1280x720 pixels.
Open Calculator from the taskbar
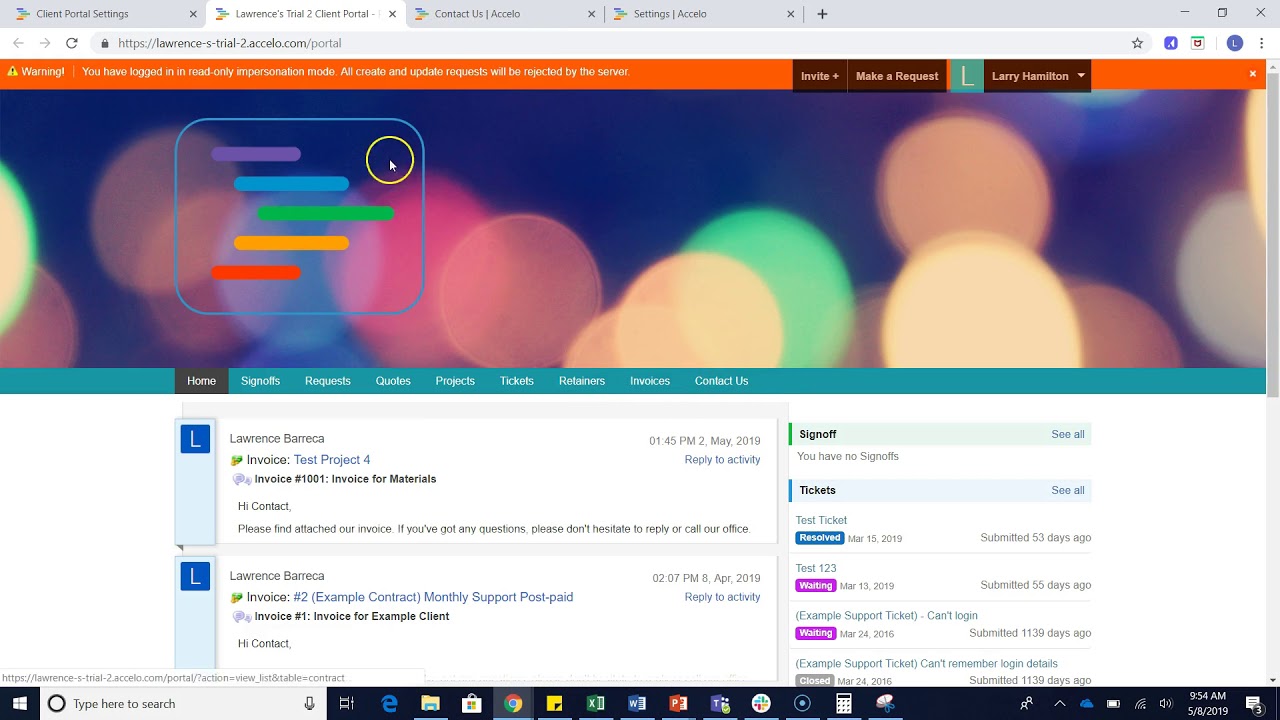(844, 704)
